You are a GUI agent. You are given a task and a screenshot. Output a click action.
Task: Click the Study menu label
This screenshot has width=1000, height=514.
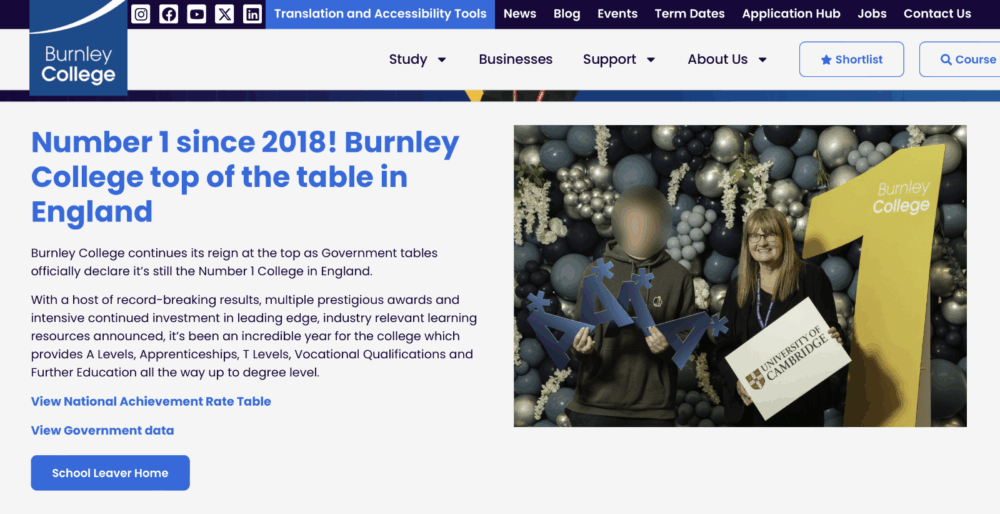click(408, 59)
